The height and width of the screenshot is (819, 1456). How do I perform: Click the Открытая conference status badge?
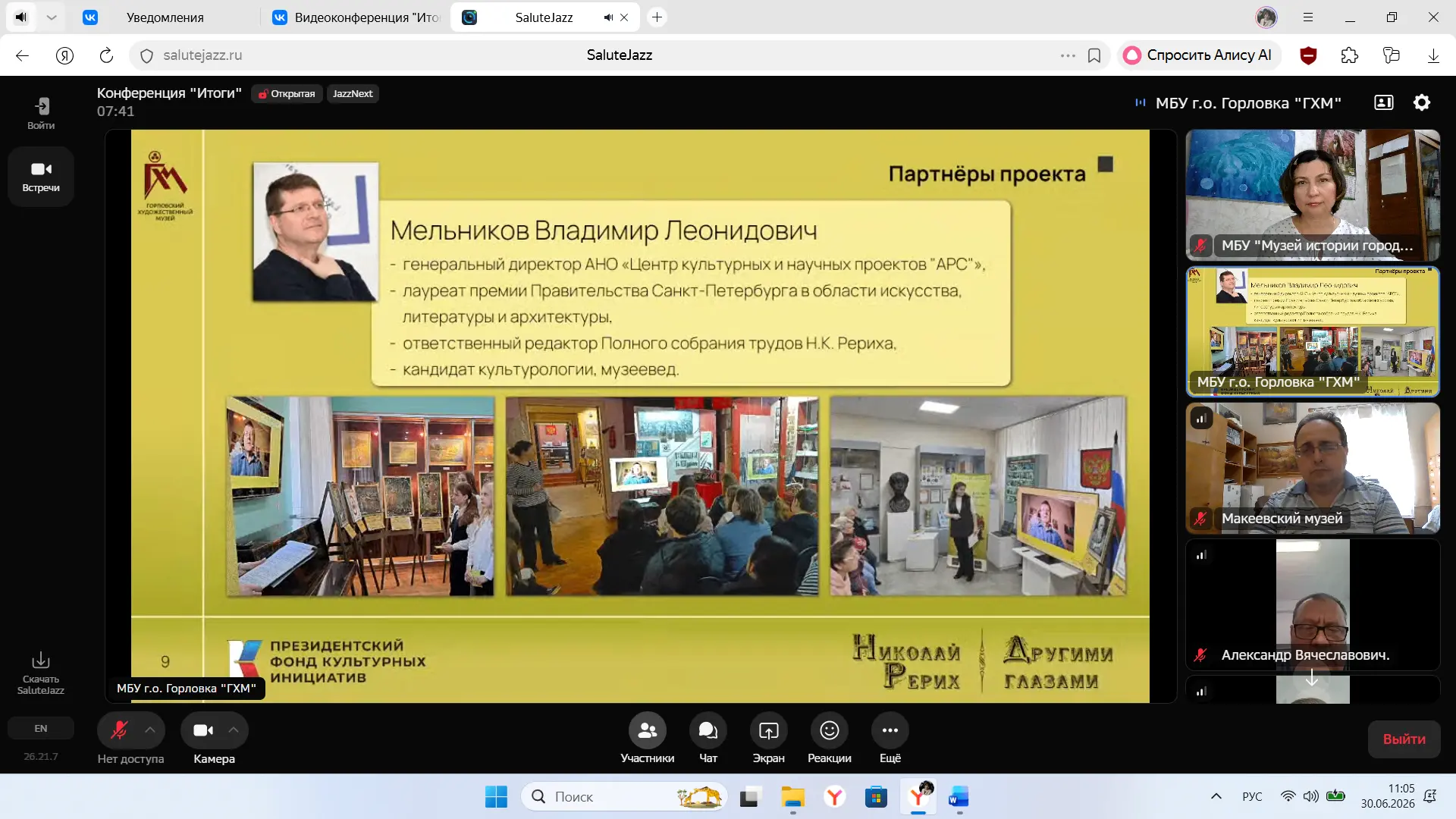[287, 94]
